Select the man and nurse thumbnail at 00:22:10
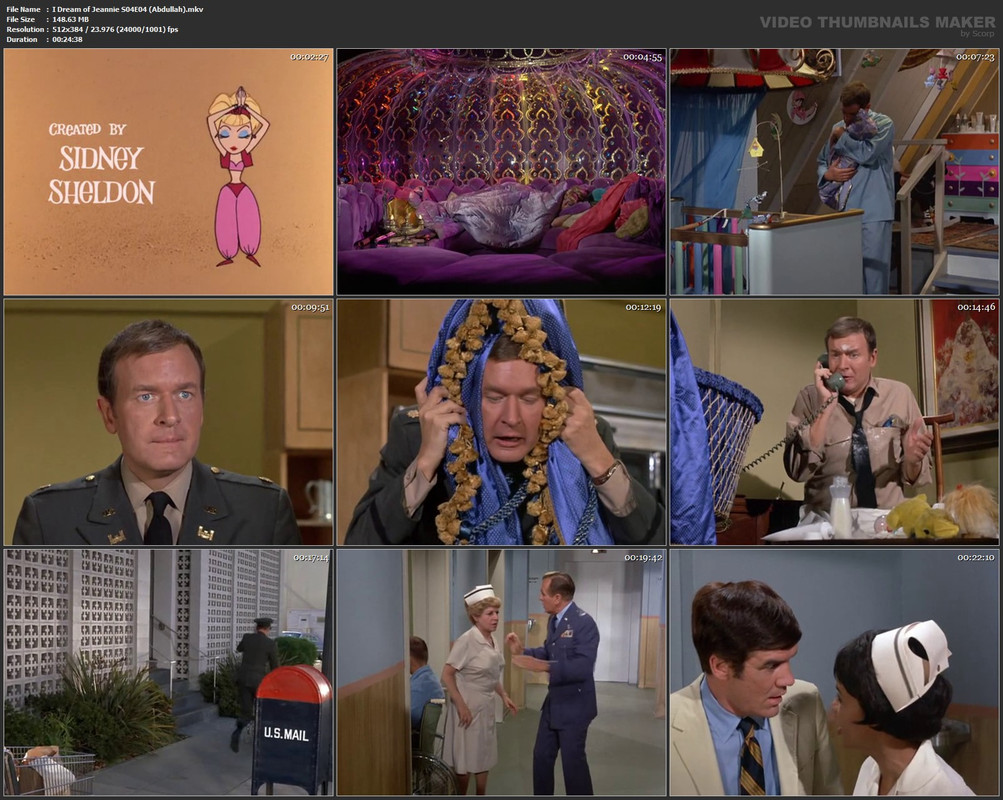 click(x=834, y=672)
